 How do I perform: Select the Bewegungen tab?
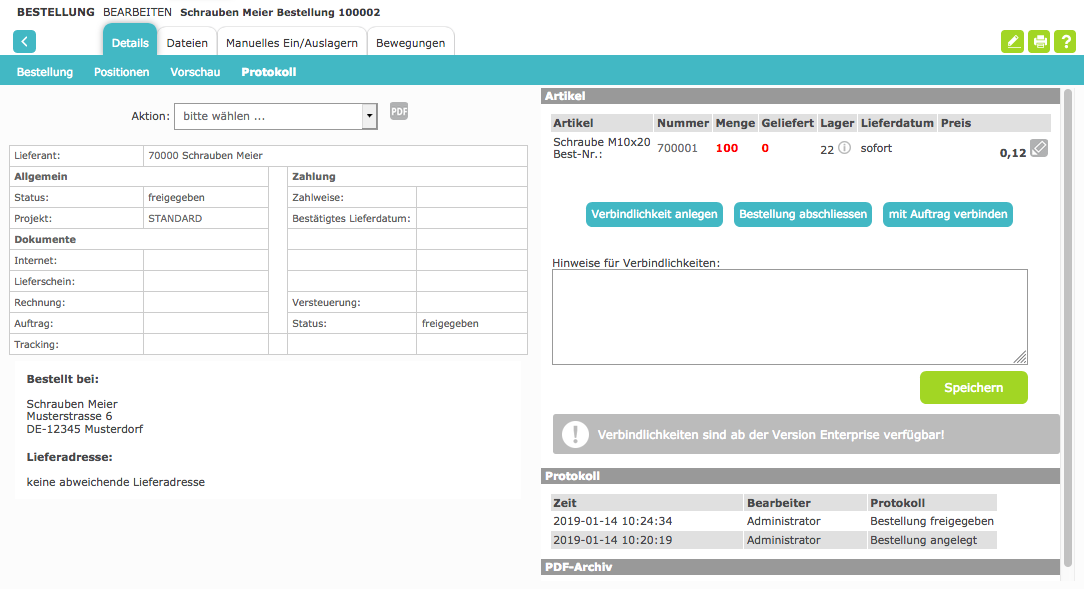click(410, 43)
